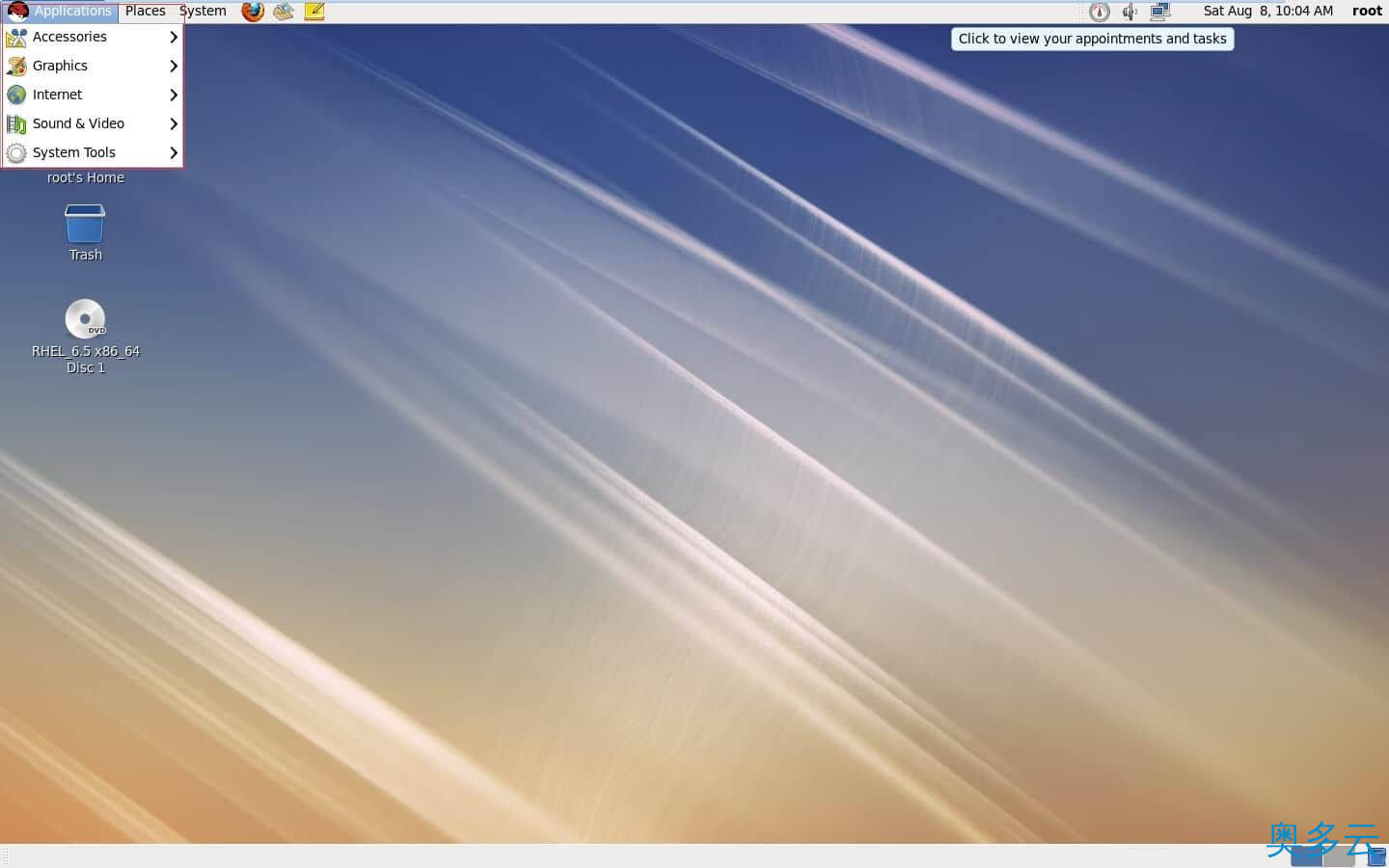Open the volume control speaker icon
The height and width of the screenshot is (868, 1389).
pyautogui.click(x=1130, y=12)
